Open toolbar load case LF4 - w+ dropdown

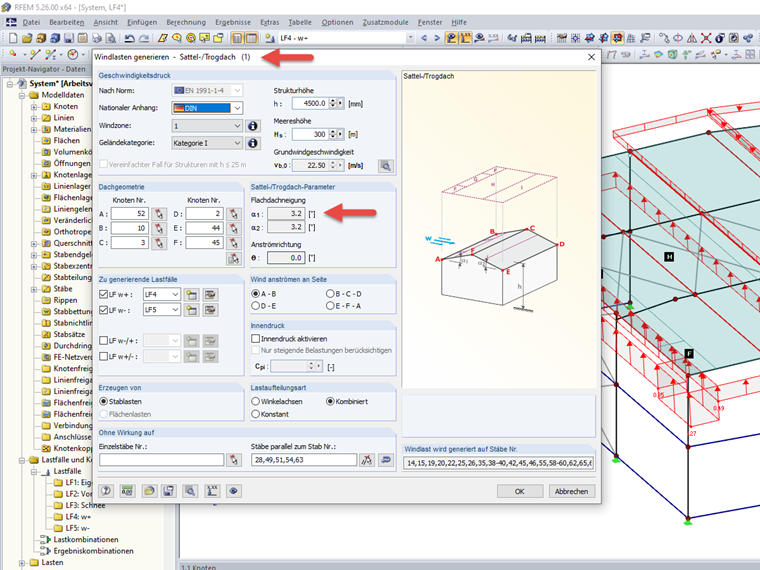410,38
